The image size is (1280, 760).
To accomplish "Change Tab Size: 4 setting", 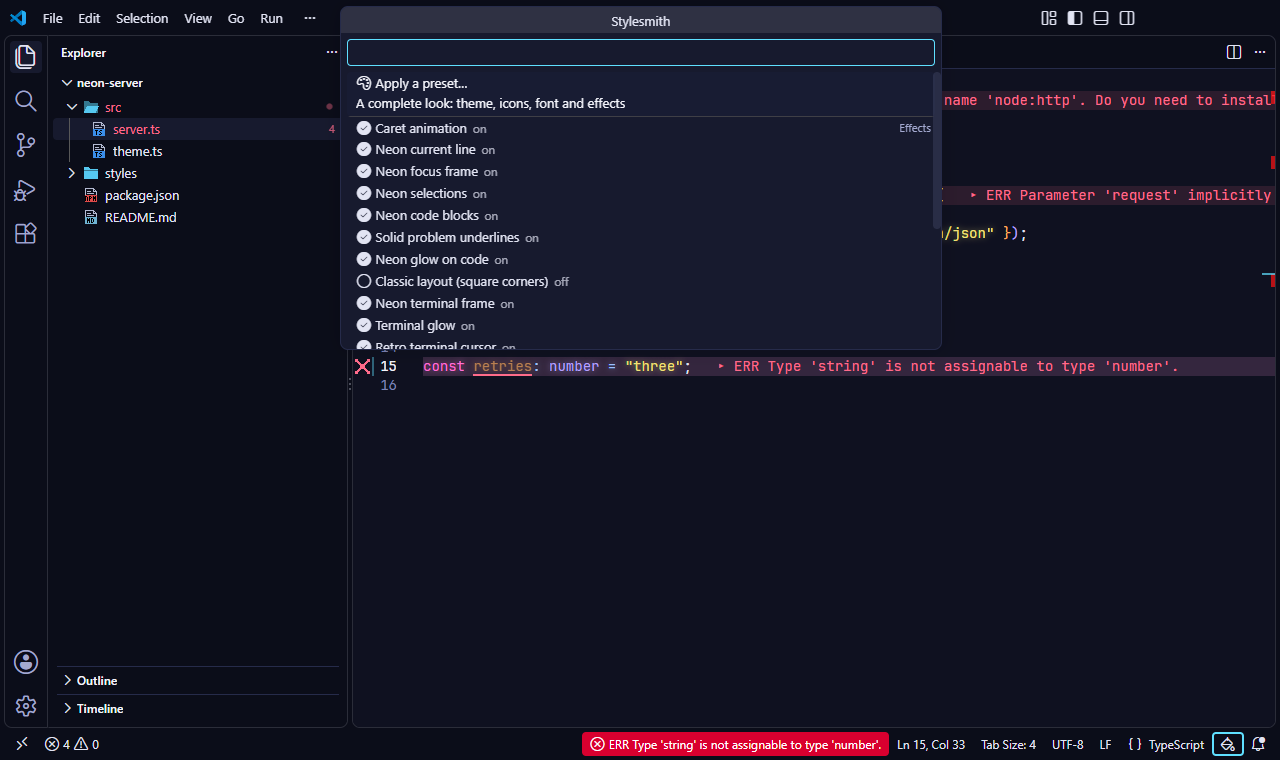I will (x=1008, y=744).
